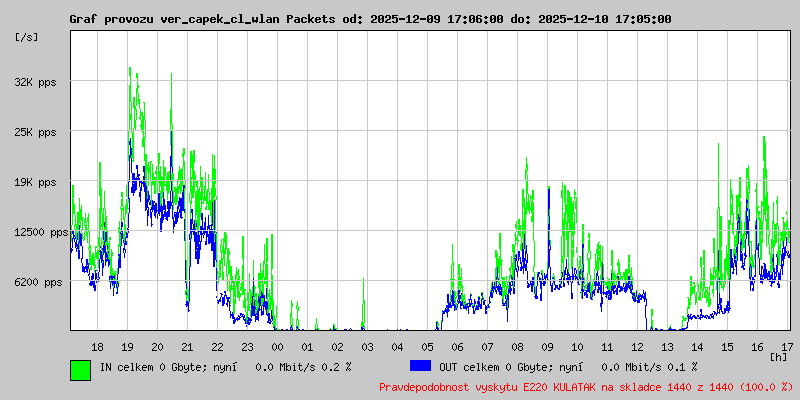Click hour label '19' on time axis
Screen dimensions: 800x400
128,348
